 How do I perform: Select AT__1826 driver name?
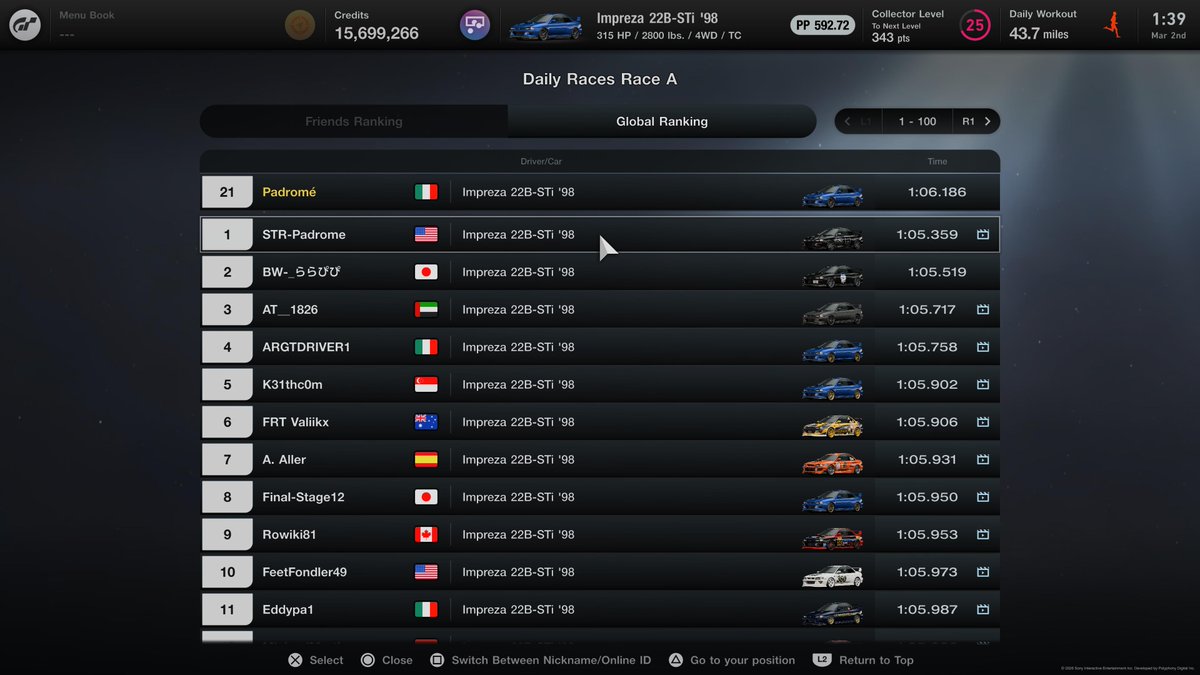[290, 310]
